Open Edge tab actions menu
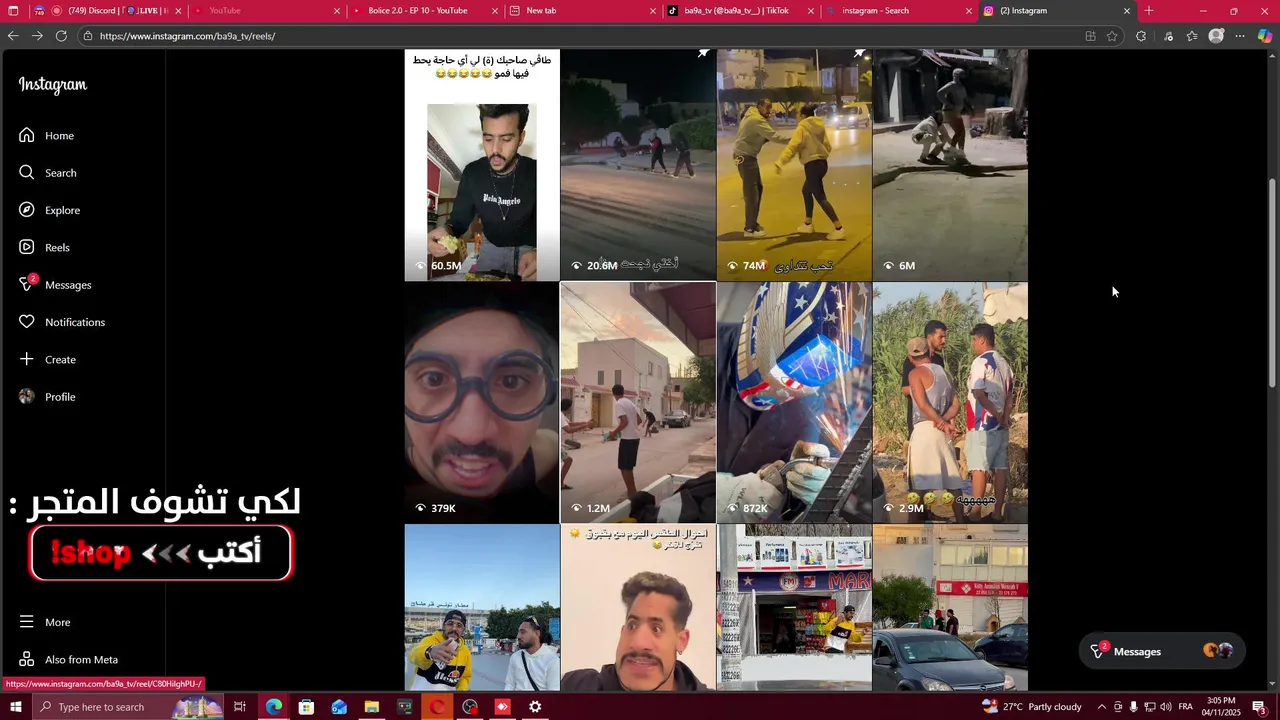 [13, 11]
